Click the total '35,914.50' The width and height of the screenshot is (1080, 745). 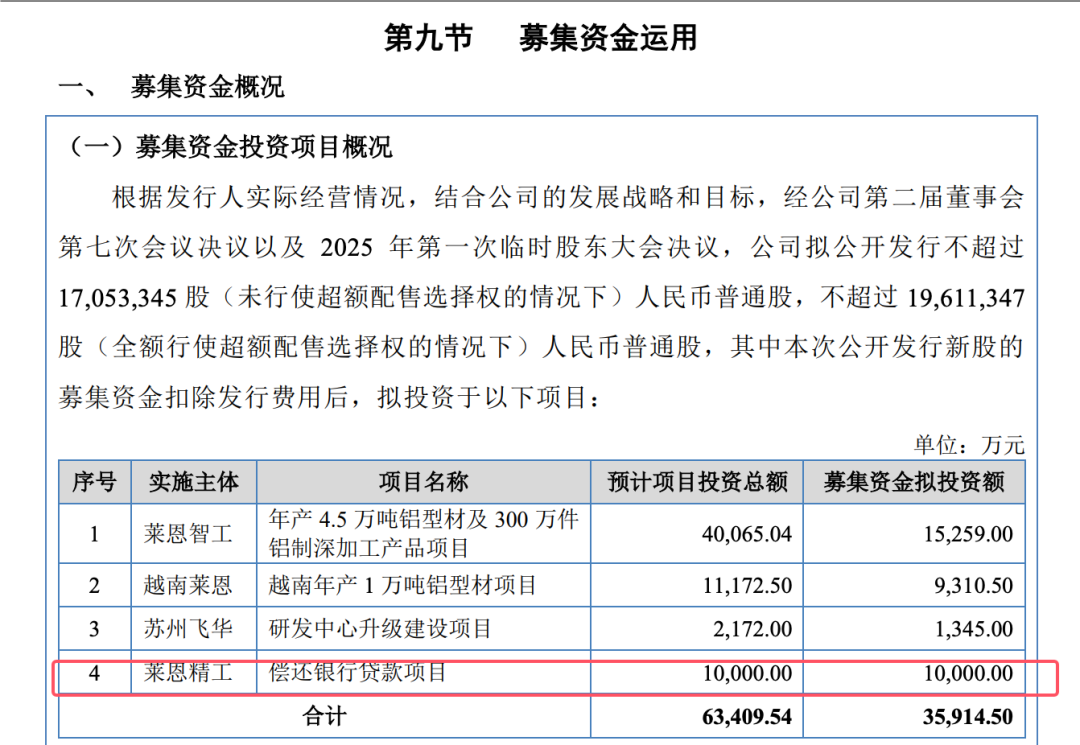pos(968,717)
